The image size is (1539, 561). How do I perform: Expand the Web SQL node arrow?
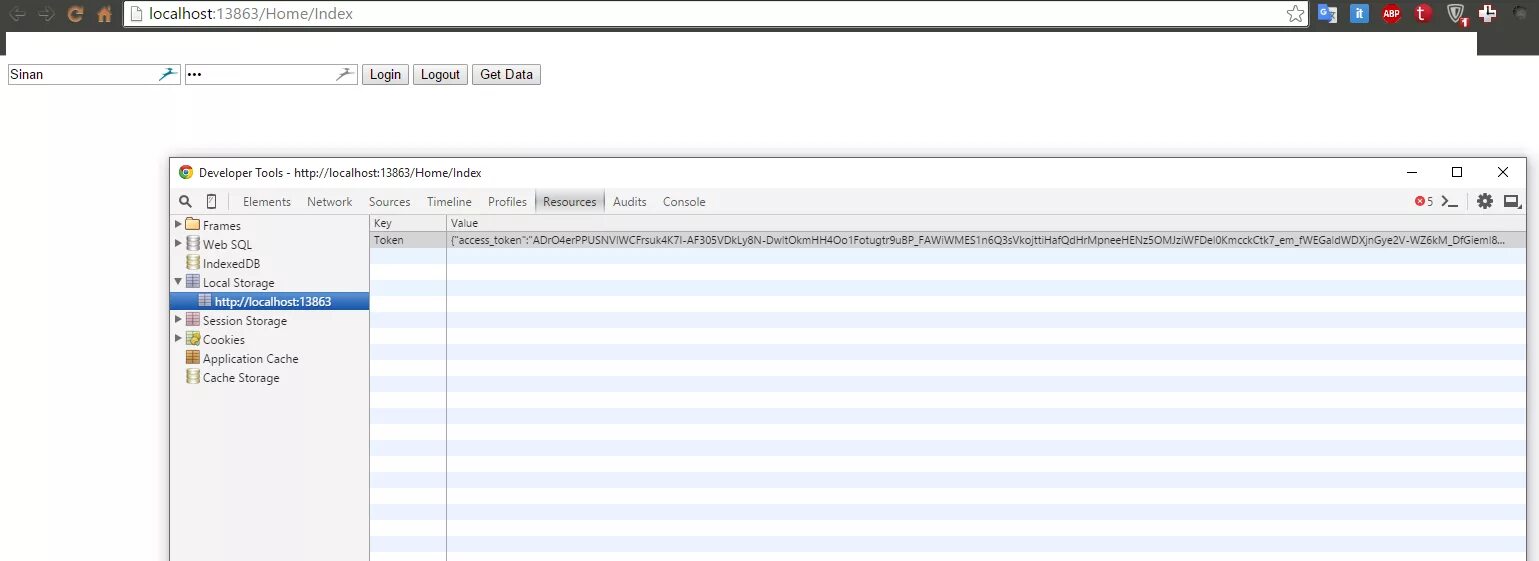(x=179, y=244)
